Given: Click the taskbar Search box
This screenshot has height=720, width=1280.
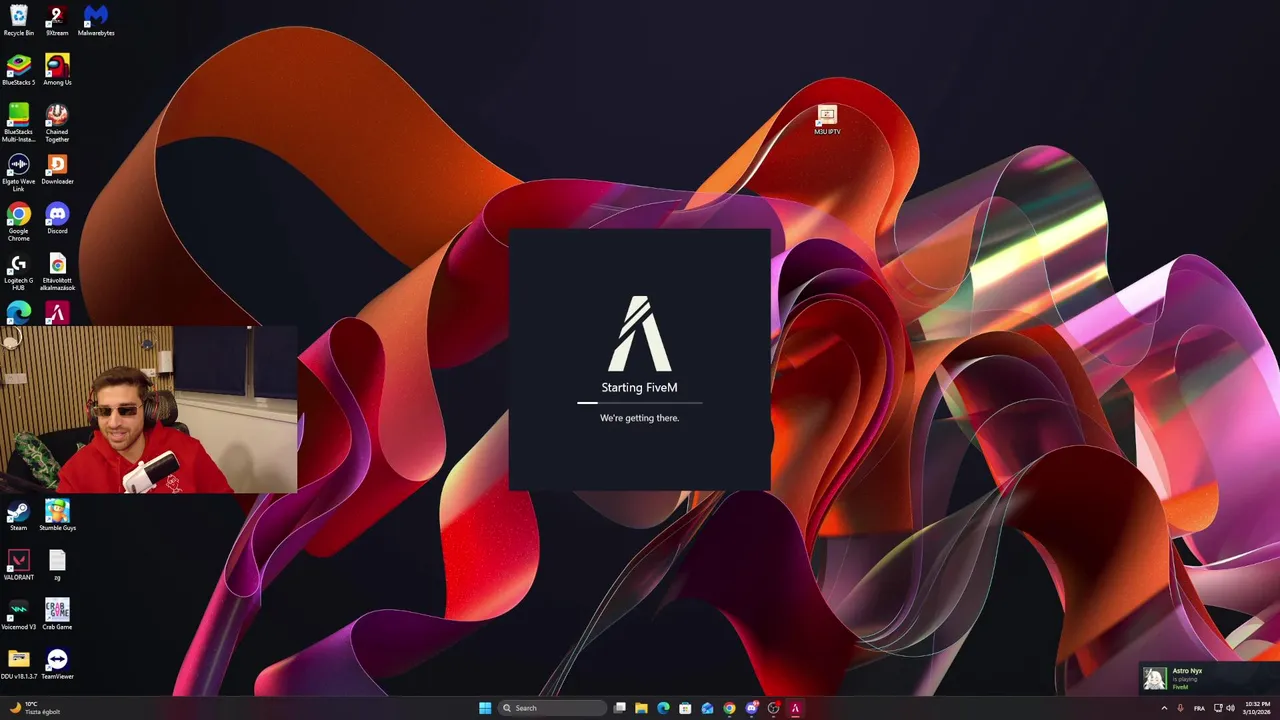Looking at the screenshot, I should [x=552, y=708].
